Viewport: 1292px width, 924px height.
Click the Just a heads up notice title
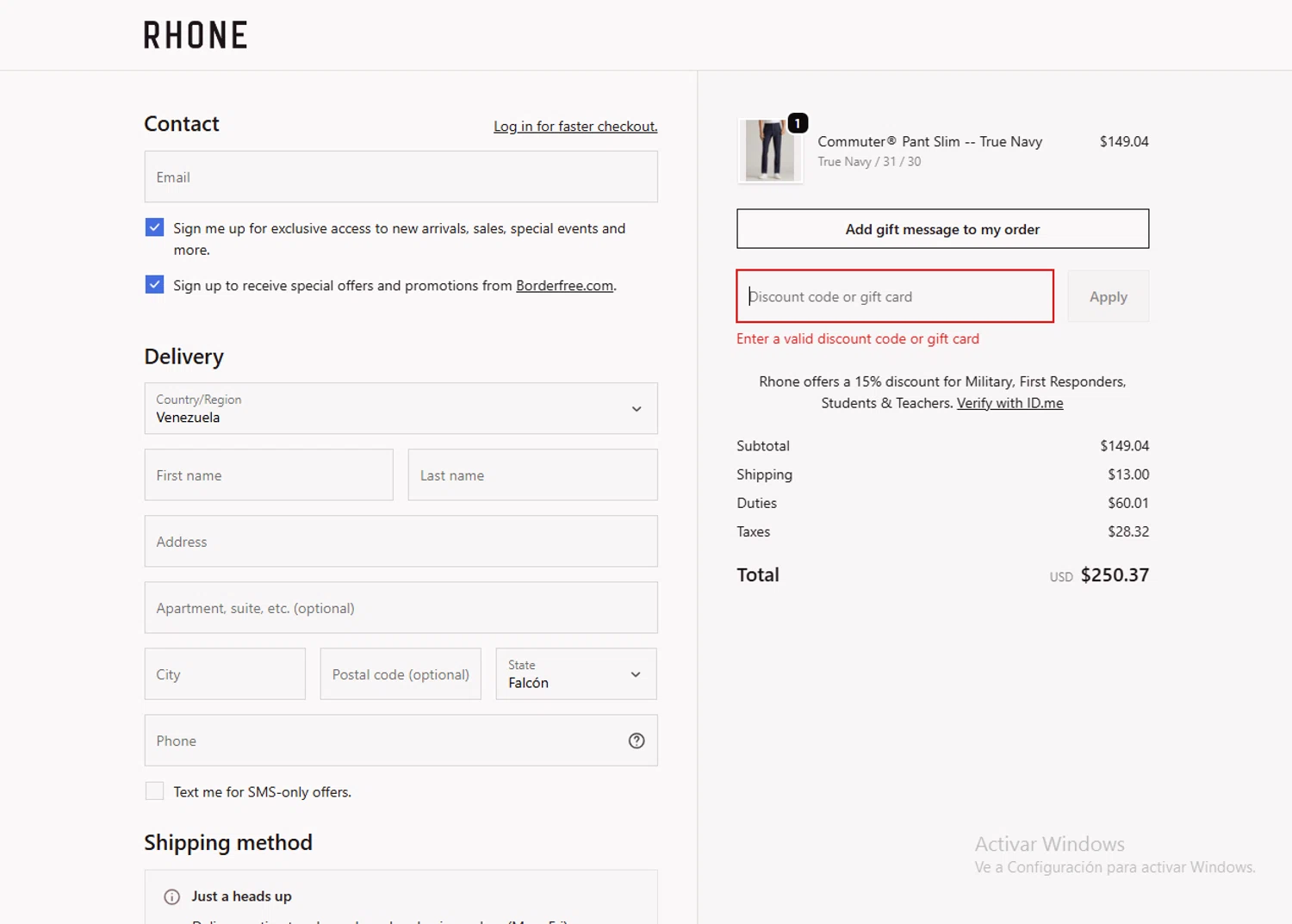tap(242, 896)
